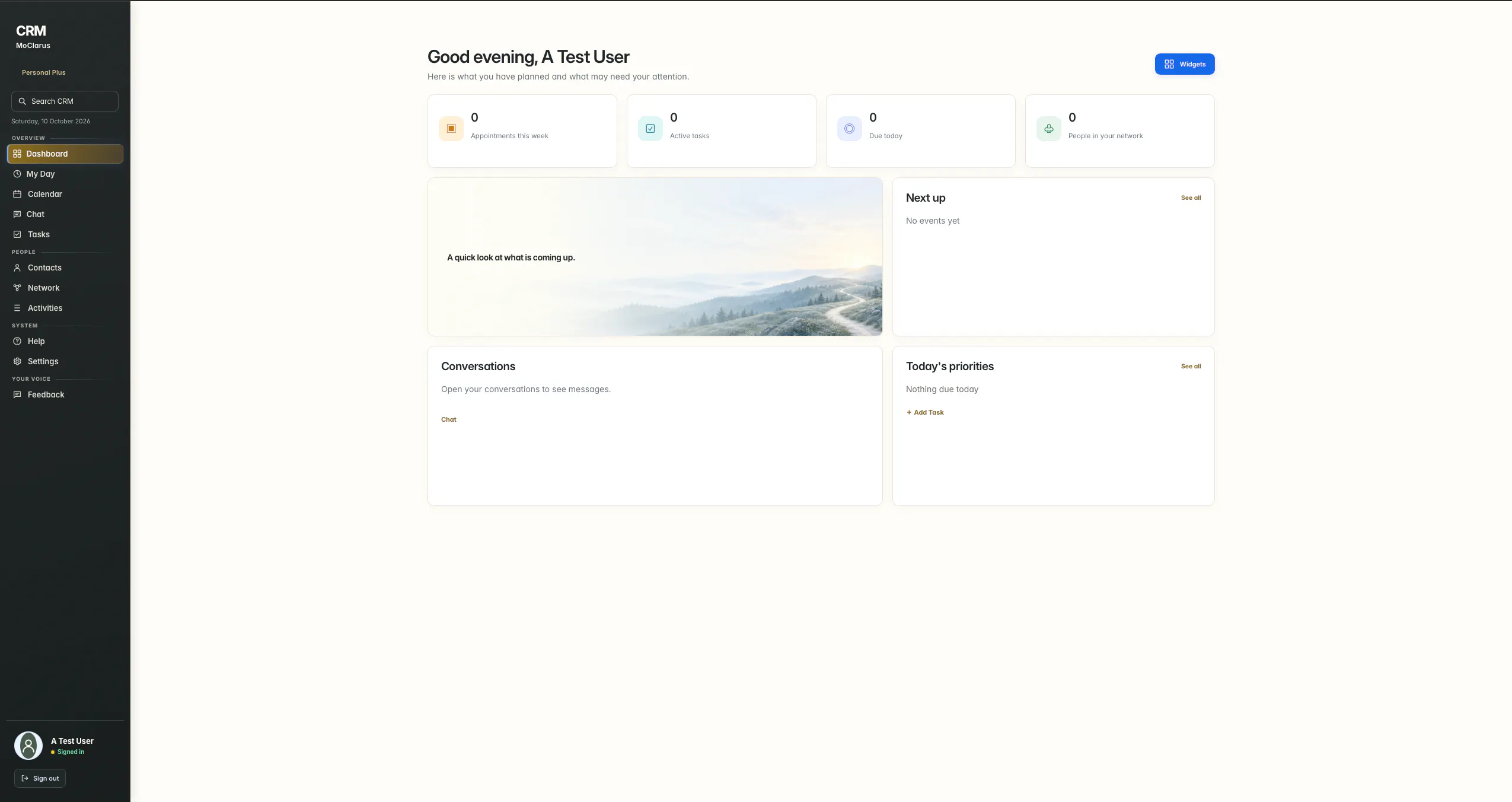The height and width of the screenshot is (802, 1512).
Task: Click the Nothing due today text
Action: click(x=942, y=389)
